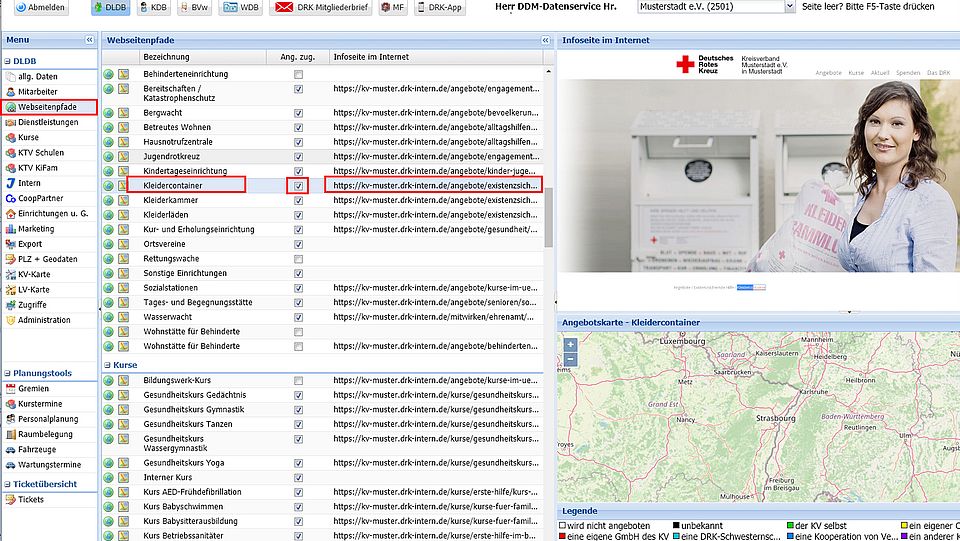Click the green 'der KV selbst' legend swatch
Viewport: 960px width, 541px height.
[789, 526]
